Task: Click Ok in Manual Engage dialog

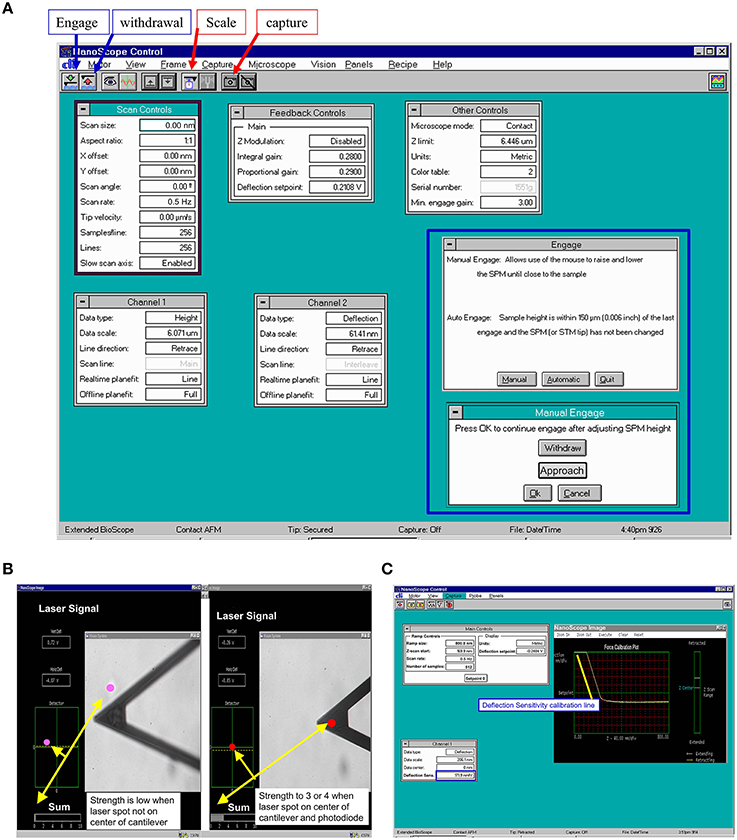Action: (x=537, y=493)
